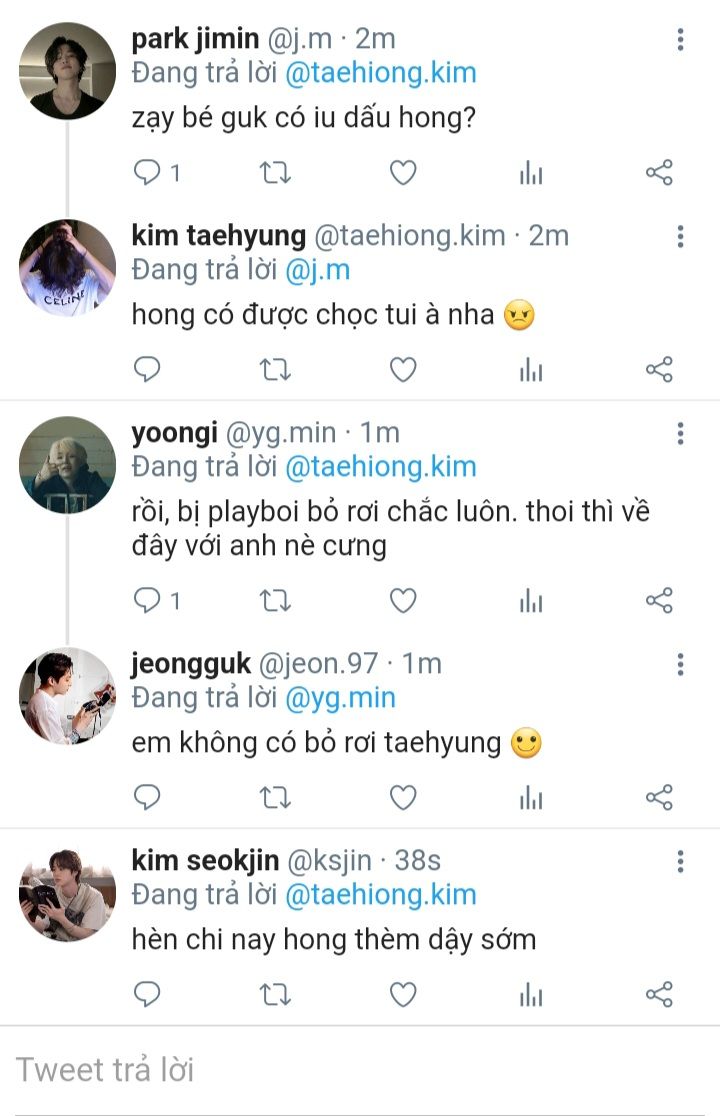This screenshot has height=1116, width=720.
Task: Reply to park jimin's tweet
Action: pyautogui.click(x=148, y=173)
